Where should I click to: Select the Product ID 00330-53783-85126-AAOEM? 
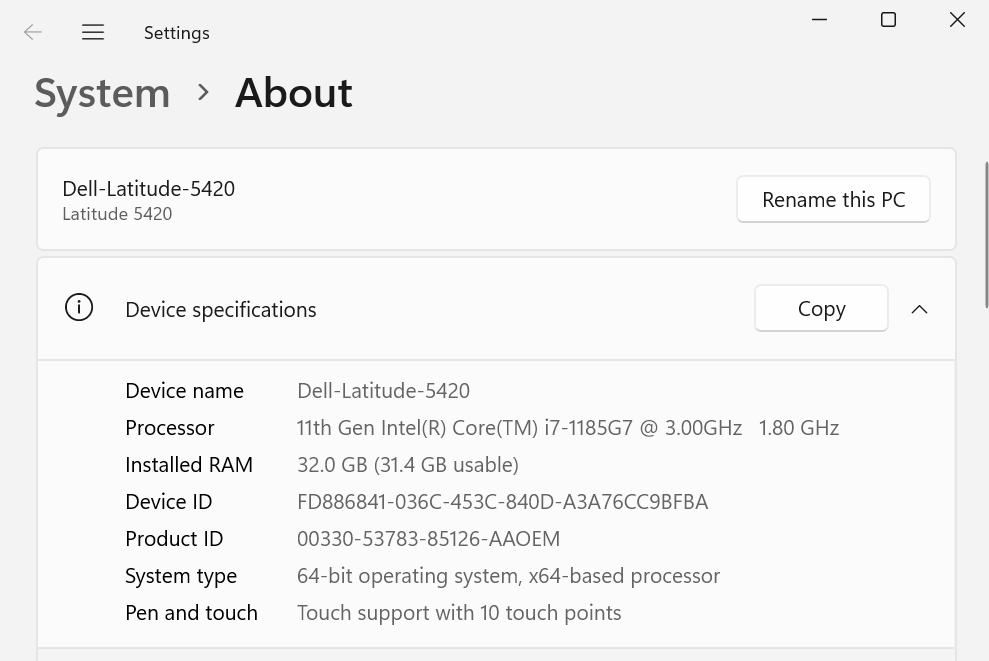coord(428,539)
